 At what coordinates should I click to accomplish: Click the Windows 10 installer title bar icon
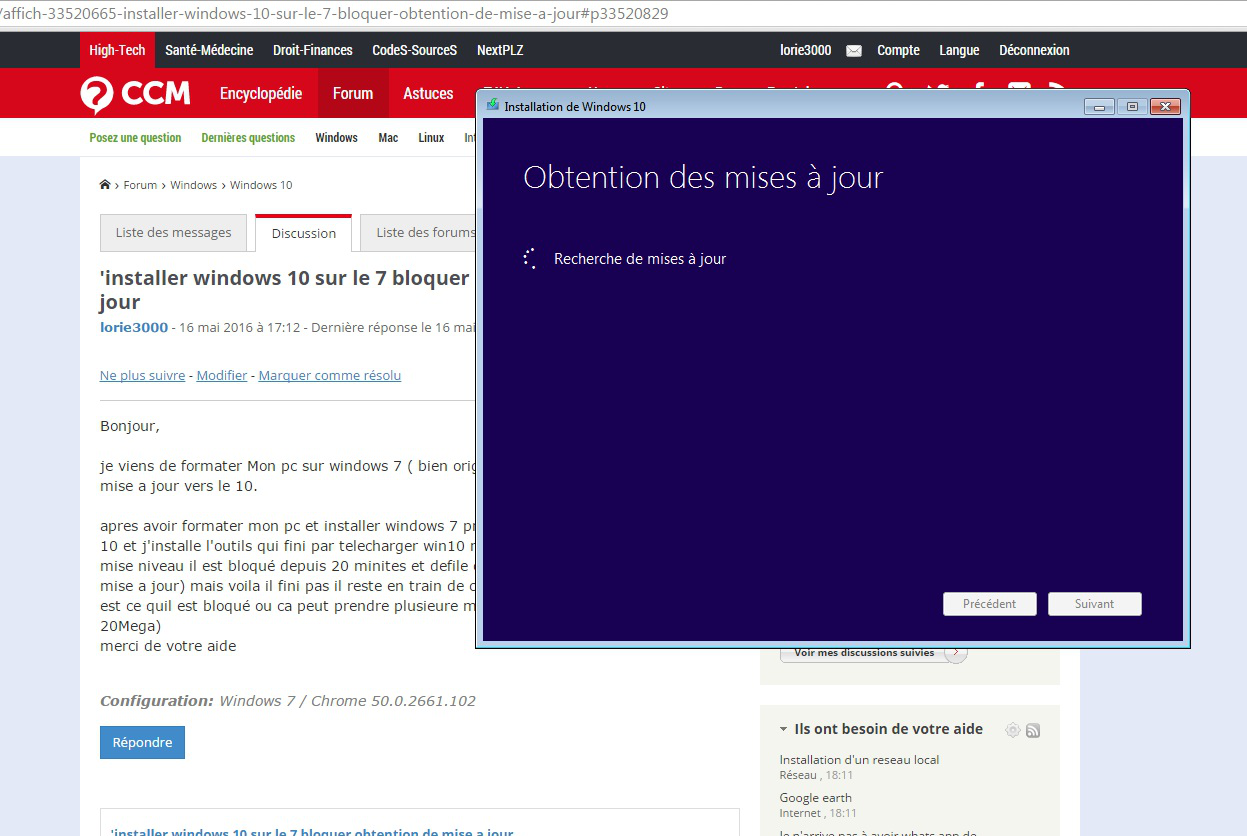click(492, 105)
